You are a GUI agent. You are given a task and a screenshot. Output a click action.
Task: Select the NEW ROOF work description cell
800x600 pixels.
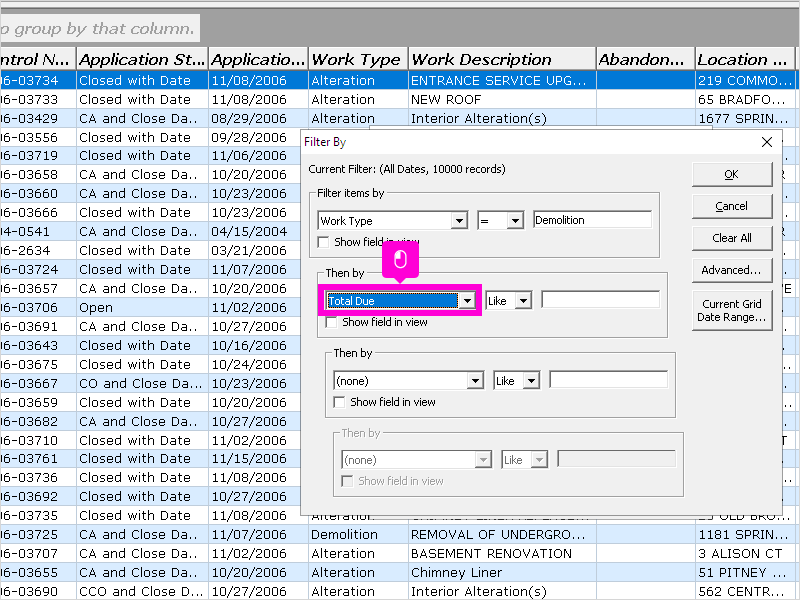click(x=502, y=99)
